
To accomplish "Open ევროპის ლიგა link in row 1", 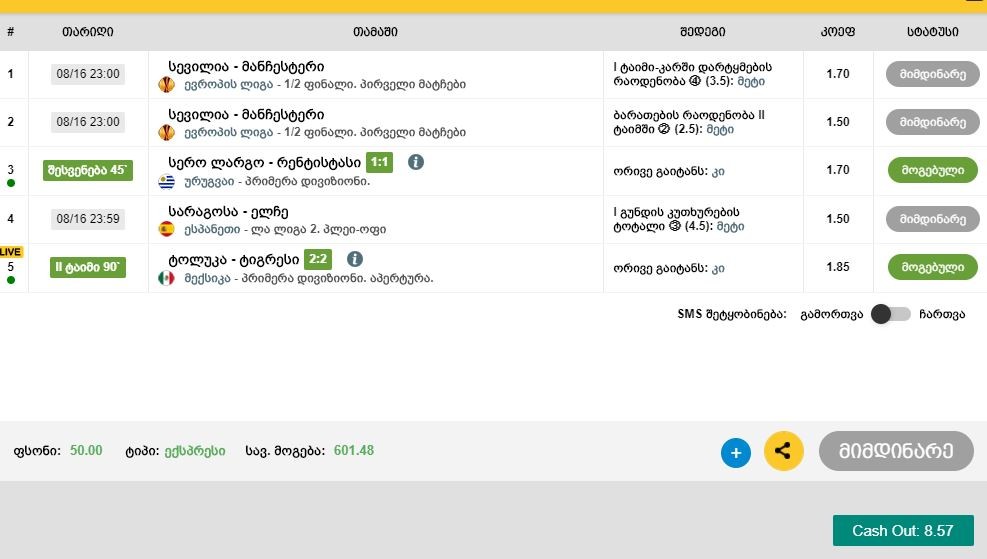I will point(228,84).
